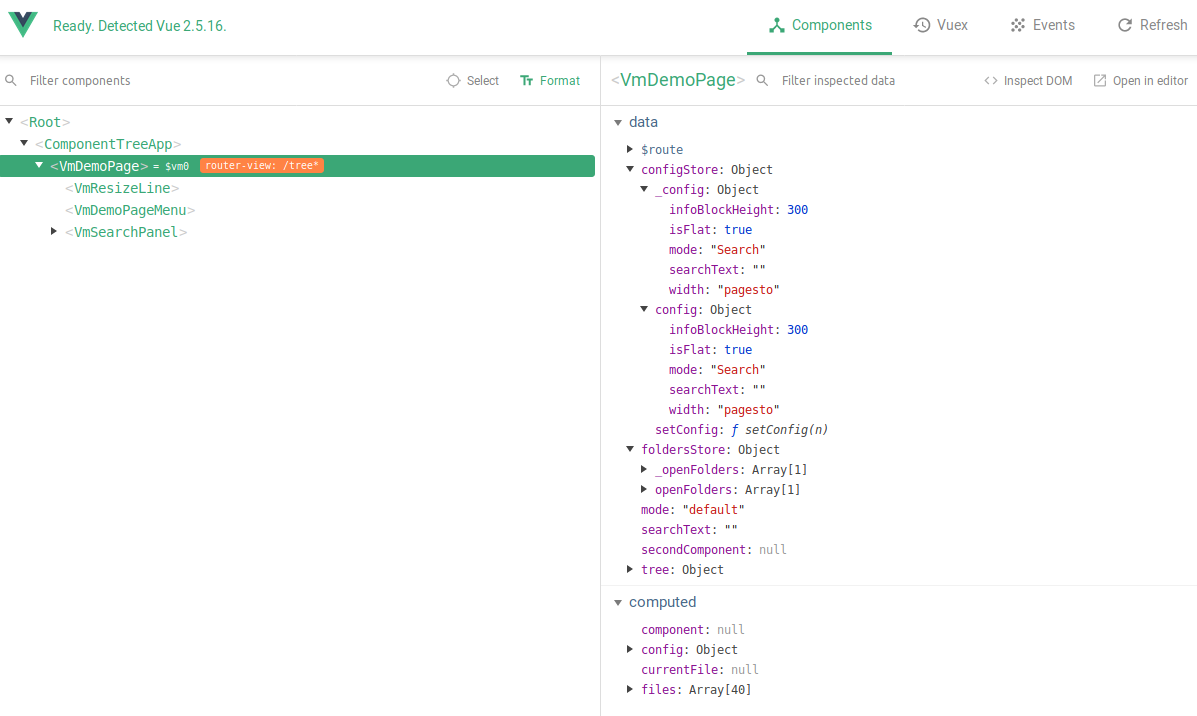The image size is (1197, 716).
Task: Select the VmSearchPanel component
Action: [x=125, y=231]
